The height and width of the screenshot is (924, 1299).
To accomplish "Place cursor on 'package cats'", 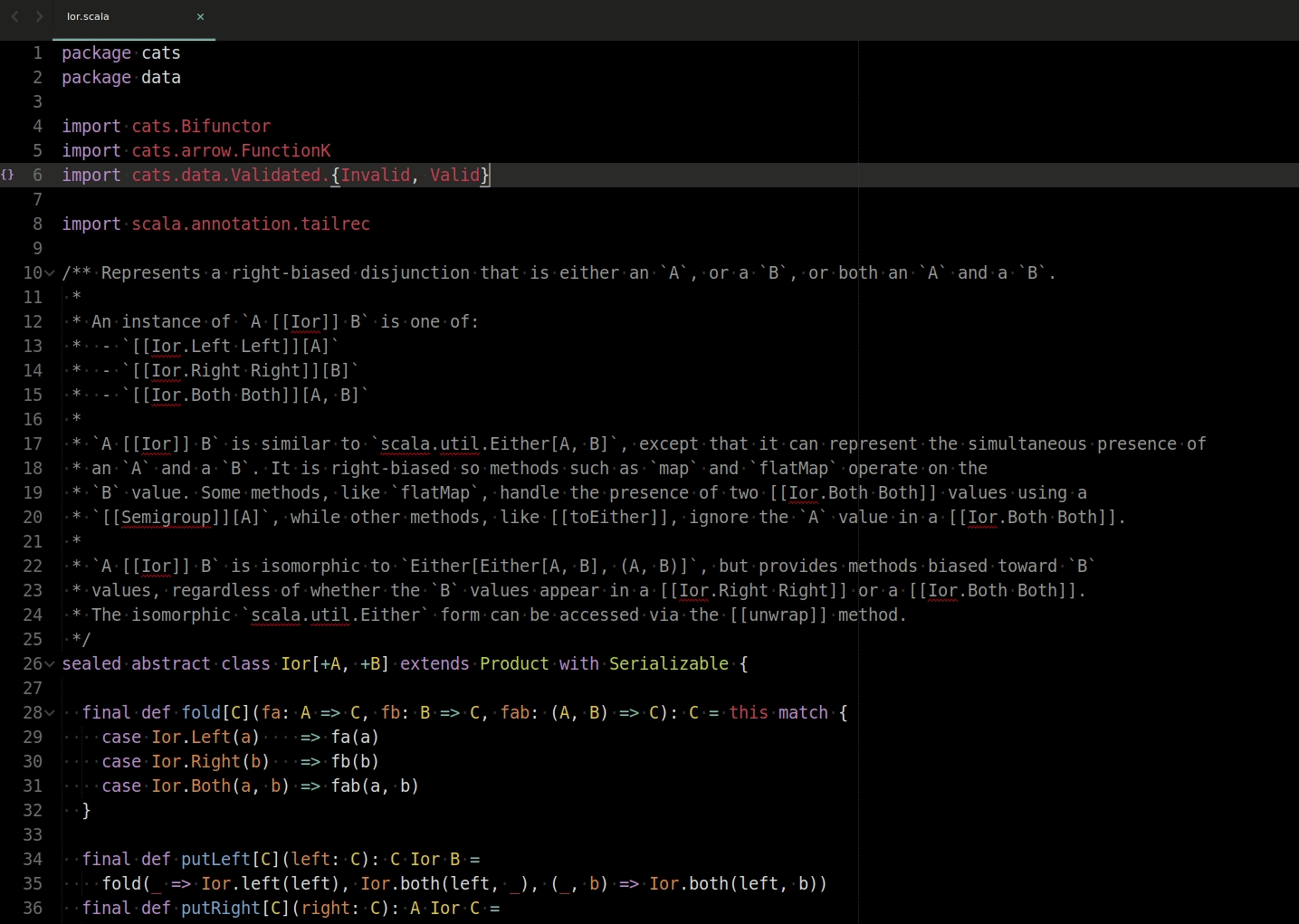I will pos(121,52).
